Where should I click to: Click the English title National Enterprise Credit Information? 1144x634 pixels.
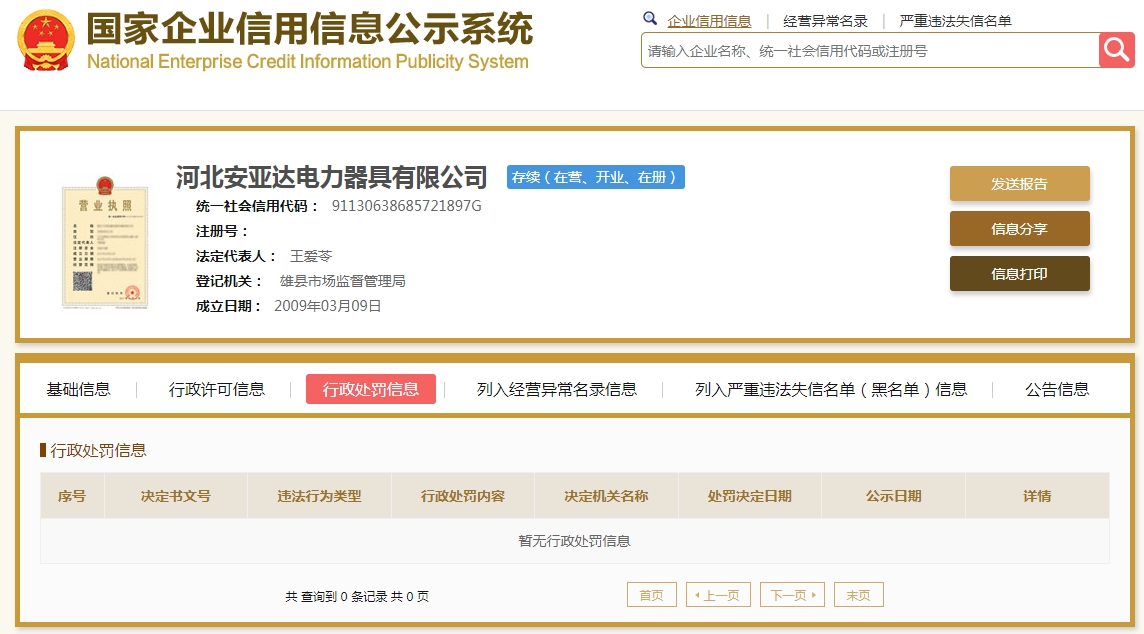tap(307, 61)
